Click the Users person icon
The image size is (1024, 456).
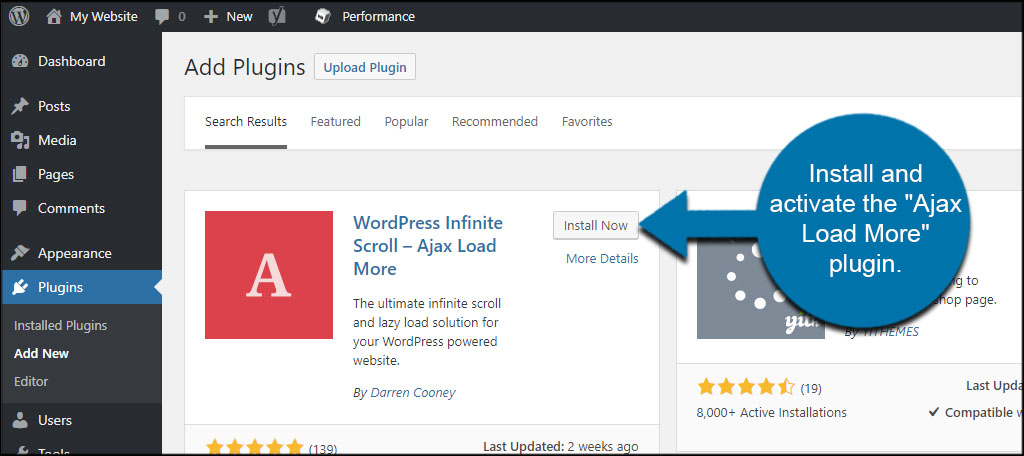pyautogui.click(x=20, y=420)
